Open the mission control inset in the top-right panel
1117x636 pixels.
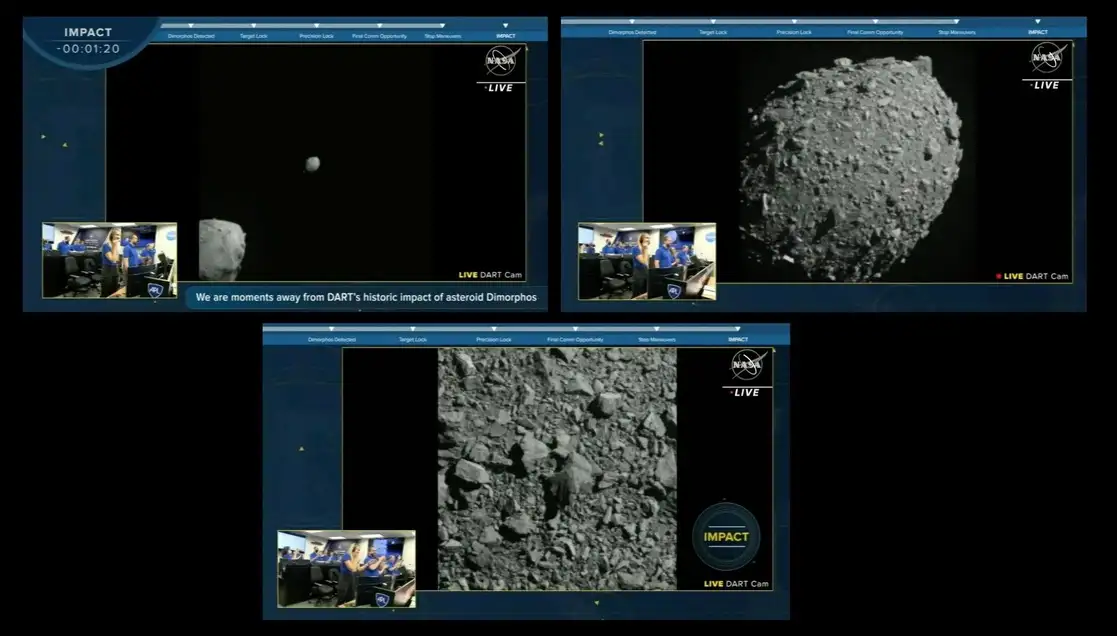646,260
